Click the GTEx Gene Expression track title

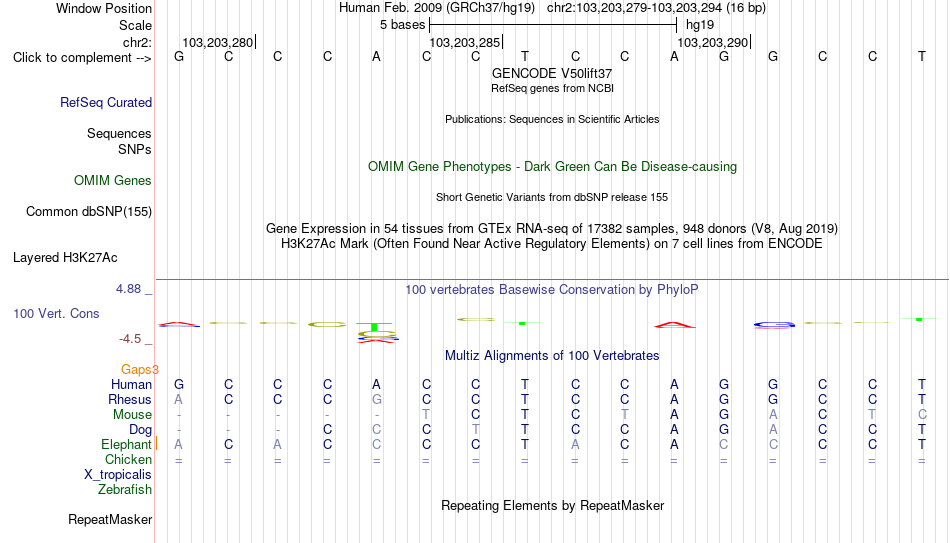point(552,228)
